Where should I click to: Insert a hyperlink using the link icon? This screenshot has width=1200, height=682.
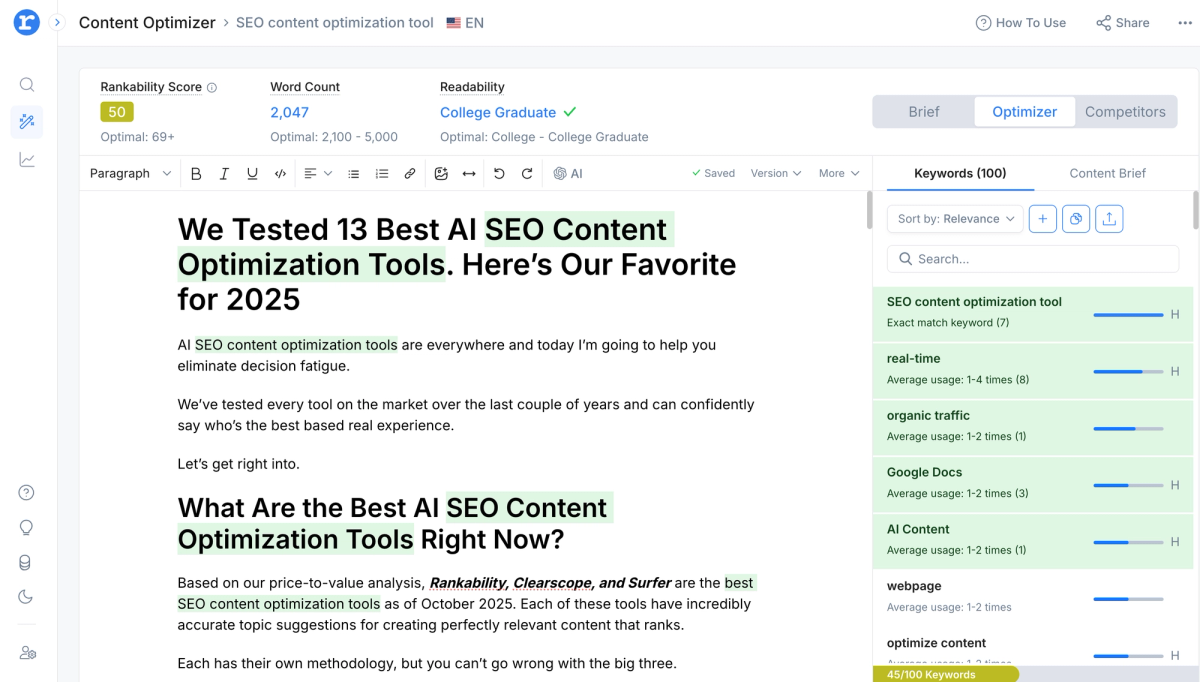[x=409, y=173]
